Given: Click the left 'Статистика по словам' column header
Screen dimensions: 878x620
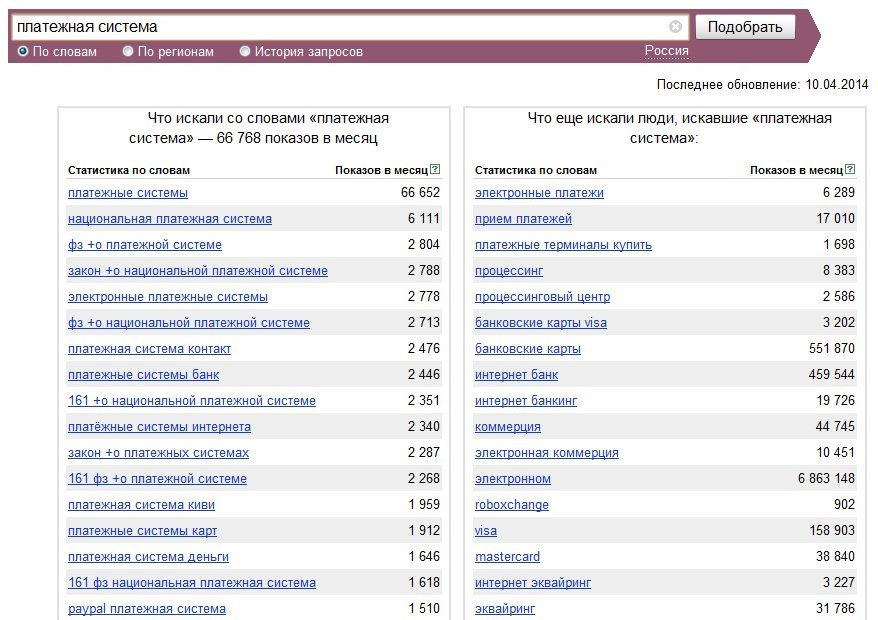Looking at the screenshot, I should point(129,170).
